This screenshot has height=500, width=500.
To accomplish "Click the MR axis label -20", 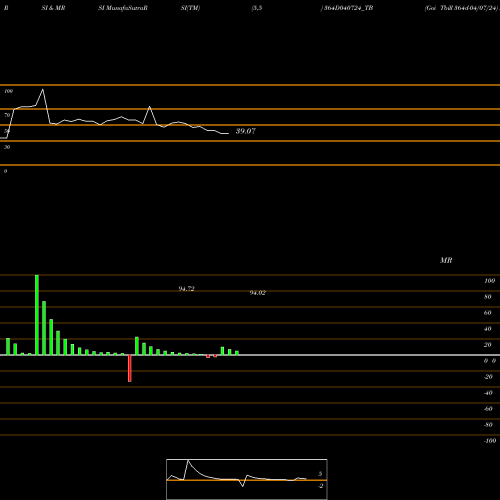I will coord(488,377).
